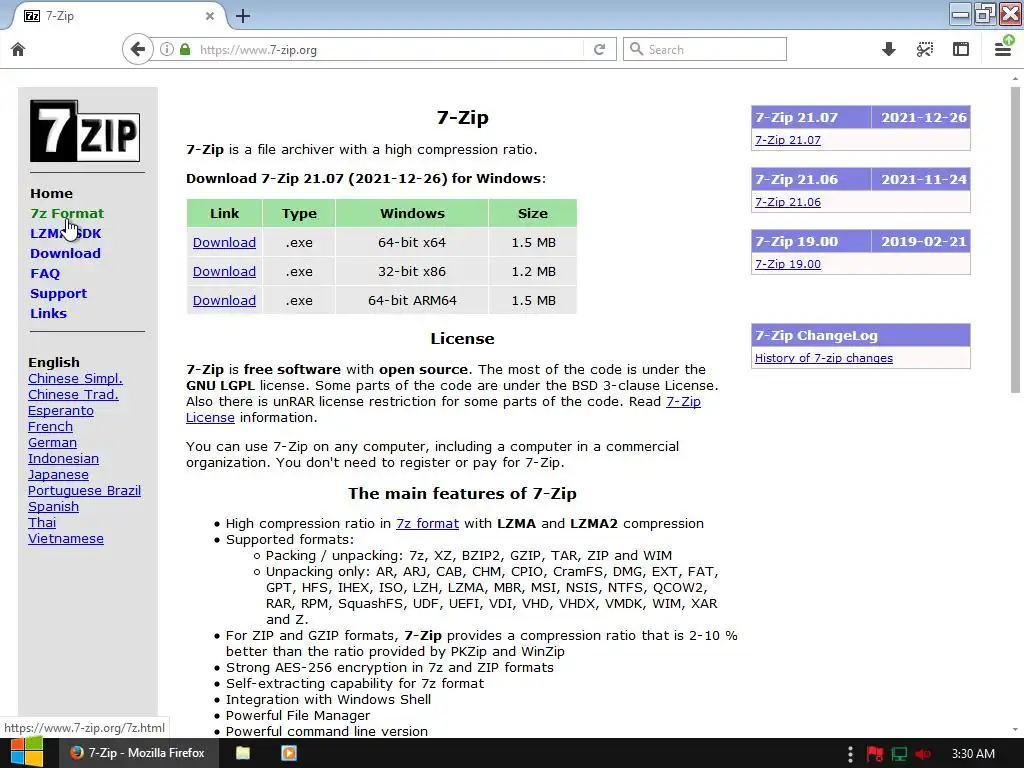The image size is (1024, 768).
Task: Click the Firefox home icon
Action: click(x=18, y=50)
